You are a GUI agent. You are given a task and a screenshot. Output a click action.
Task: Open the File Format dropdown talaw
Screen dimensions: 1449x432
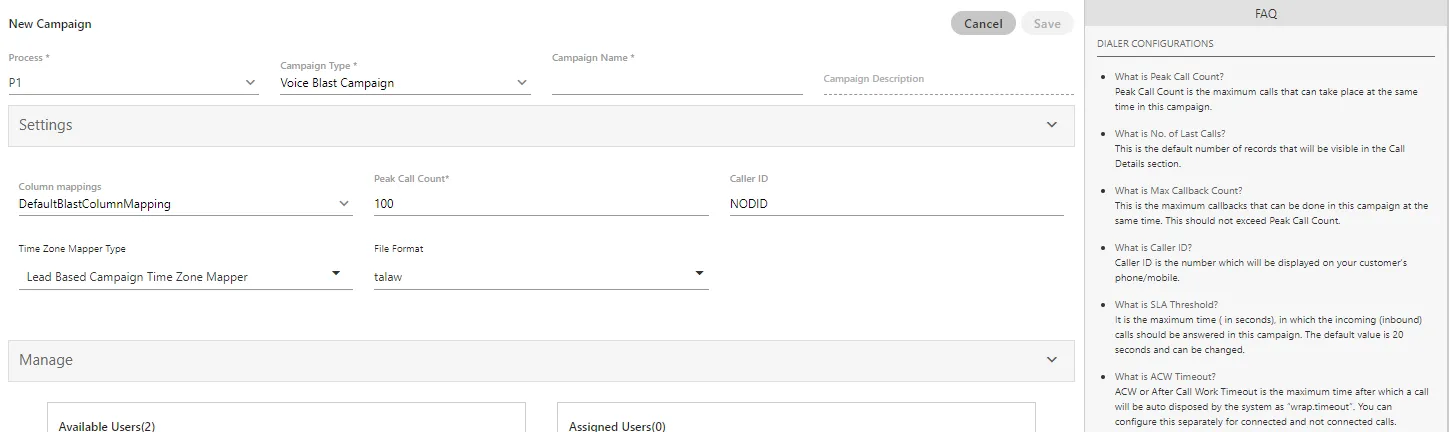[541, 276]
